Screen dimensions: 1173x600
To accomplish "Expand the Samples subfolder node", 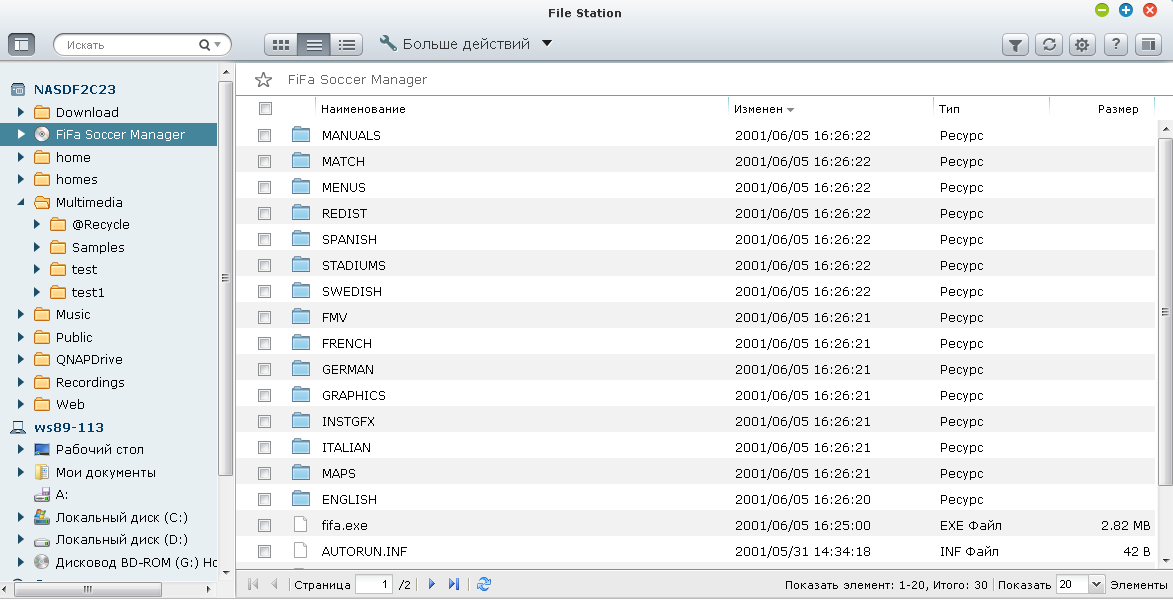I will coord(37,247).
